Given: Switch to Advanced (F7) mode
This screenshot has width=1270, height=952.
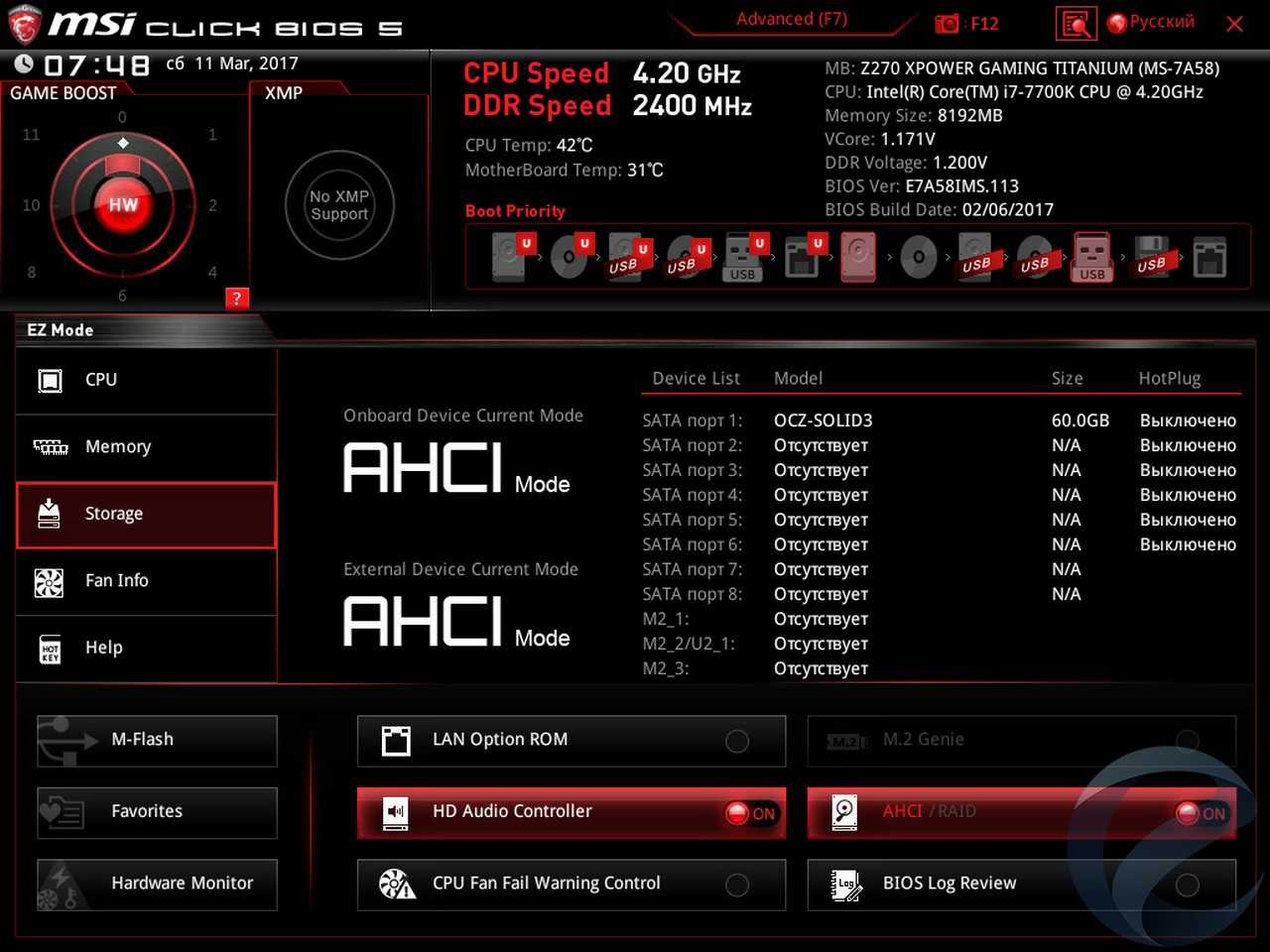Looking at the screenshot, I should tap(791, 19).
